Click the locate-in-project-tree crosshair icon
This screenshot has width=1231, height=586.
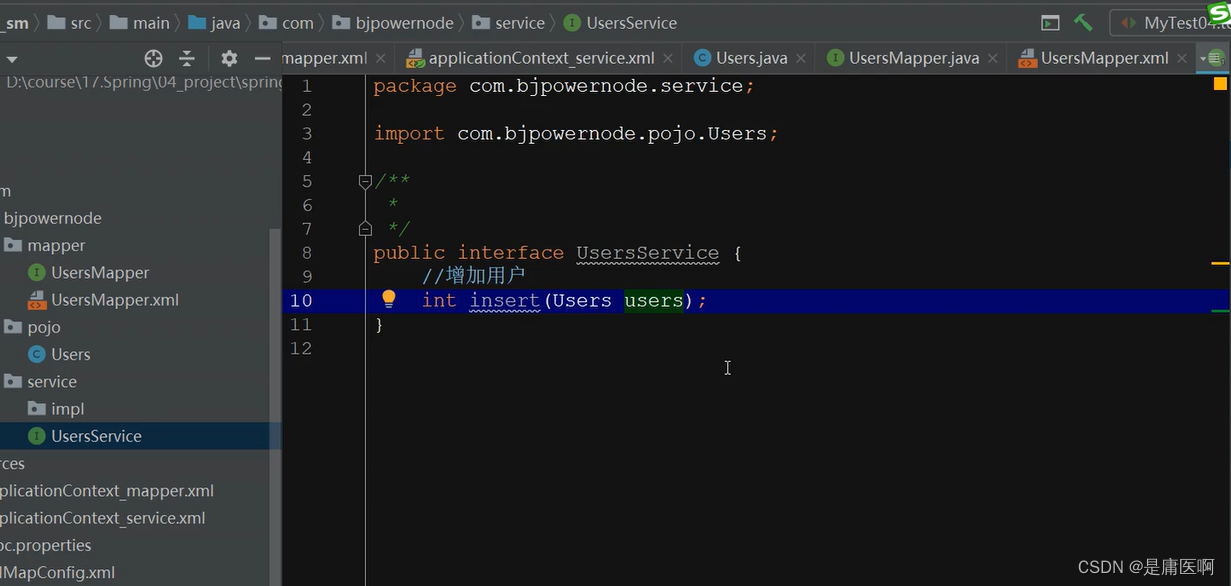153,58
